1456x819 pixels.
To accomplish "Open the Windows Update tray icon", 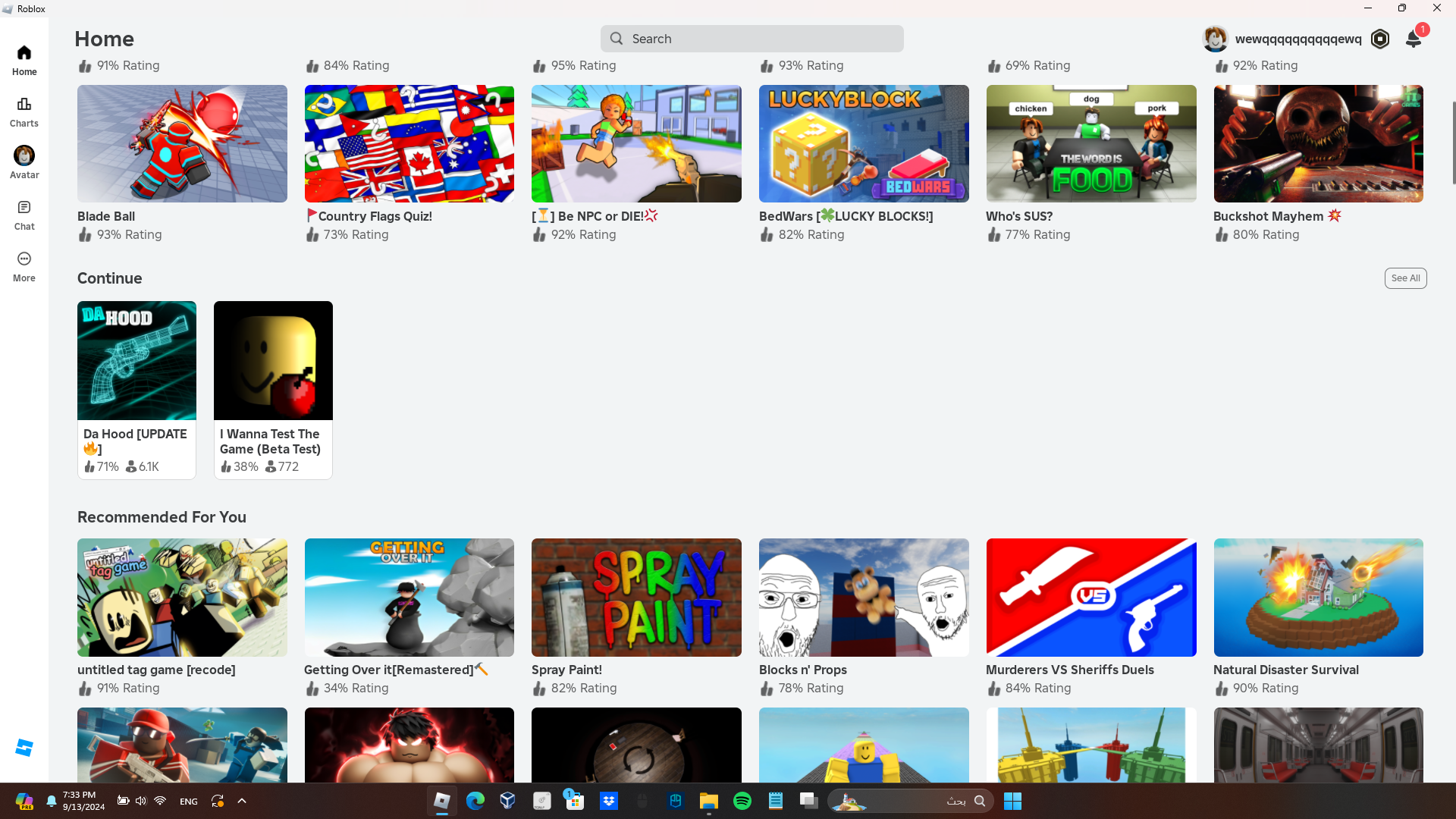I will tap(218, 801).
